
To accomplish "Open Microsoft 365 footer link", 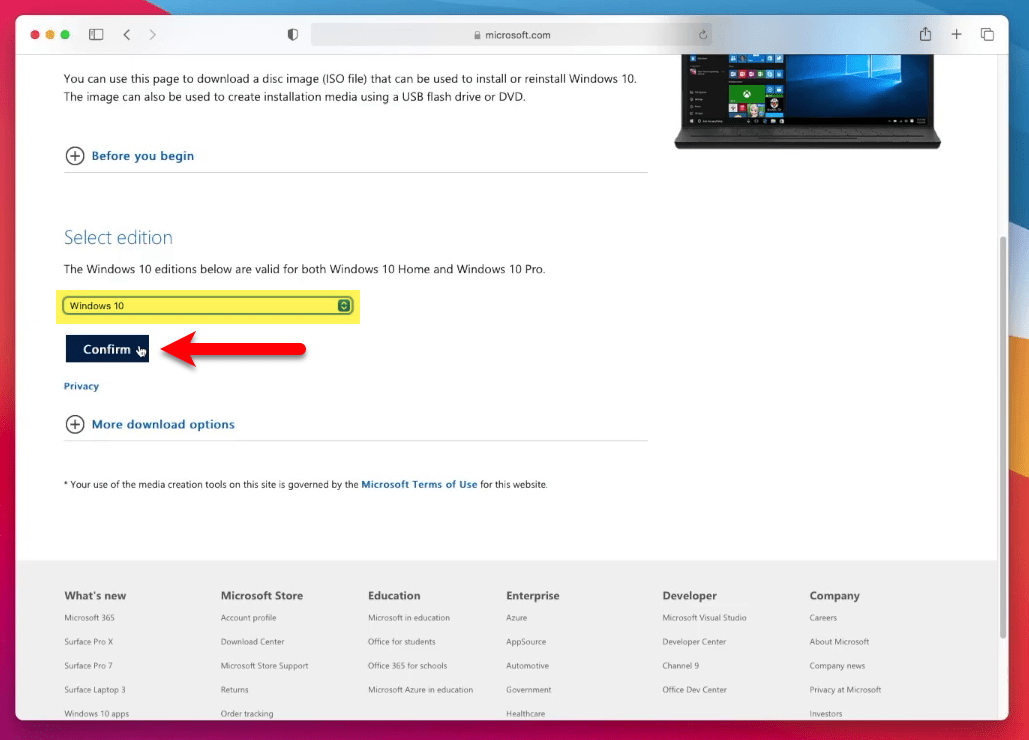I will click(x=89, y=618).
